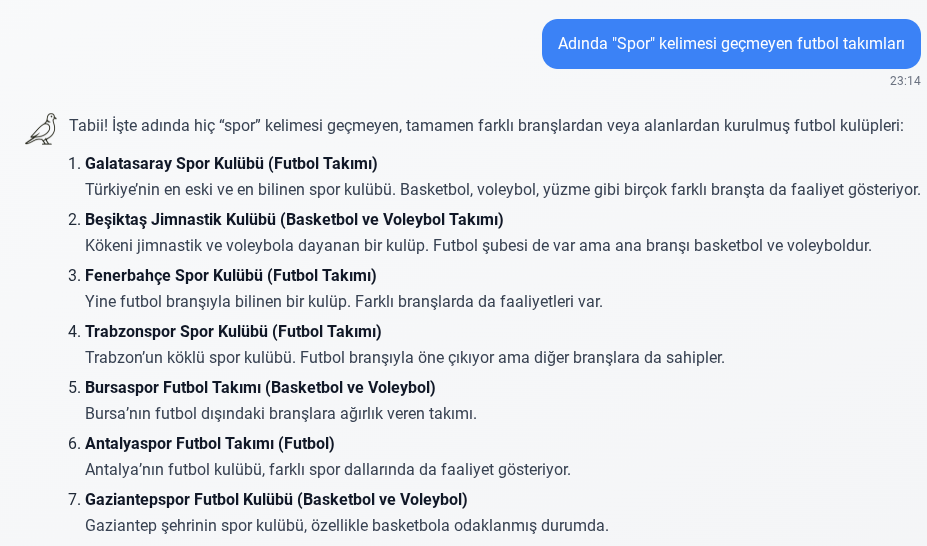Screen dimensions: 927x546
Task: Click the description starting "Trabzon'un köklü"
Action: coord(404,357)
